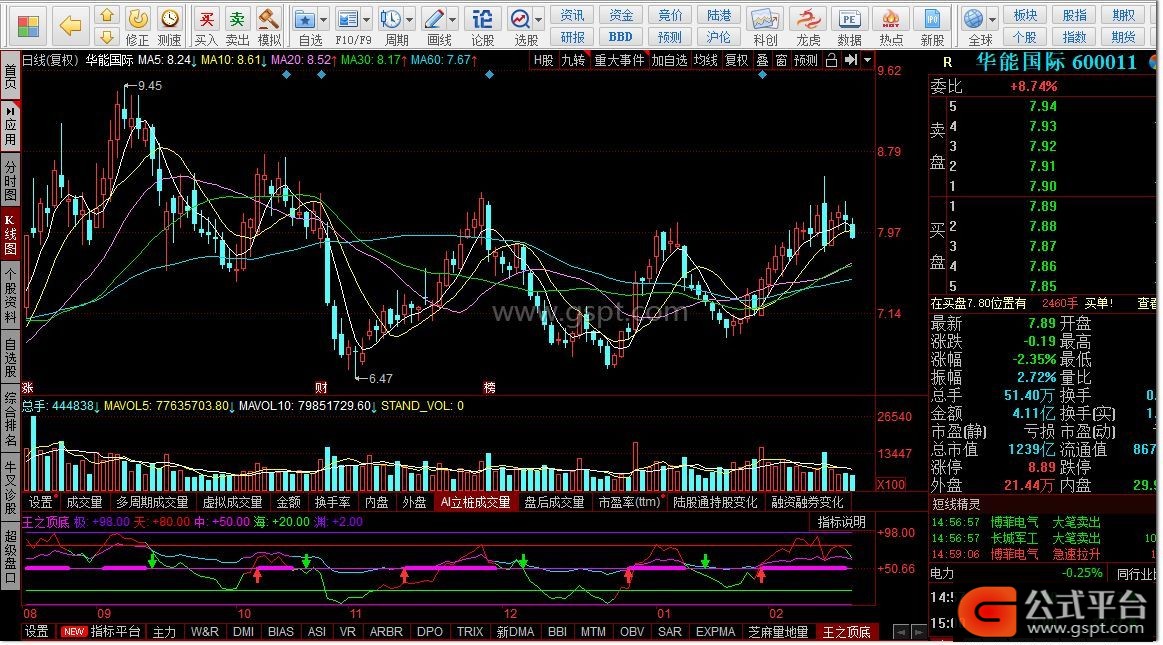Click the red 买入 buy icon
1163x645 pixels.
206,18
